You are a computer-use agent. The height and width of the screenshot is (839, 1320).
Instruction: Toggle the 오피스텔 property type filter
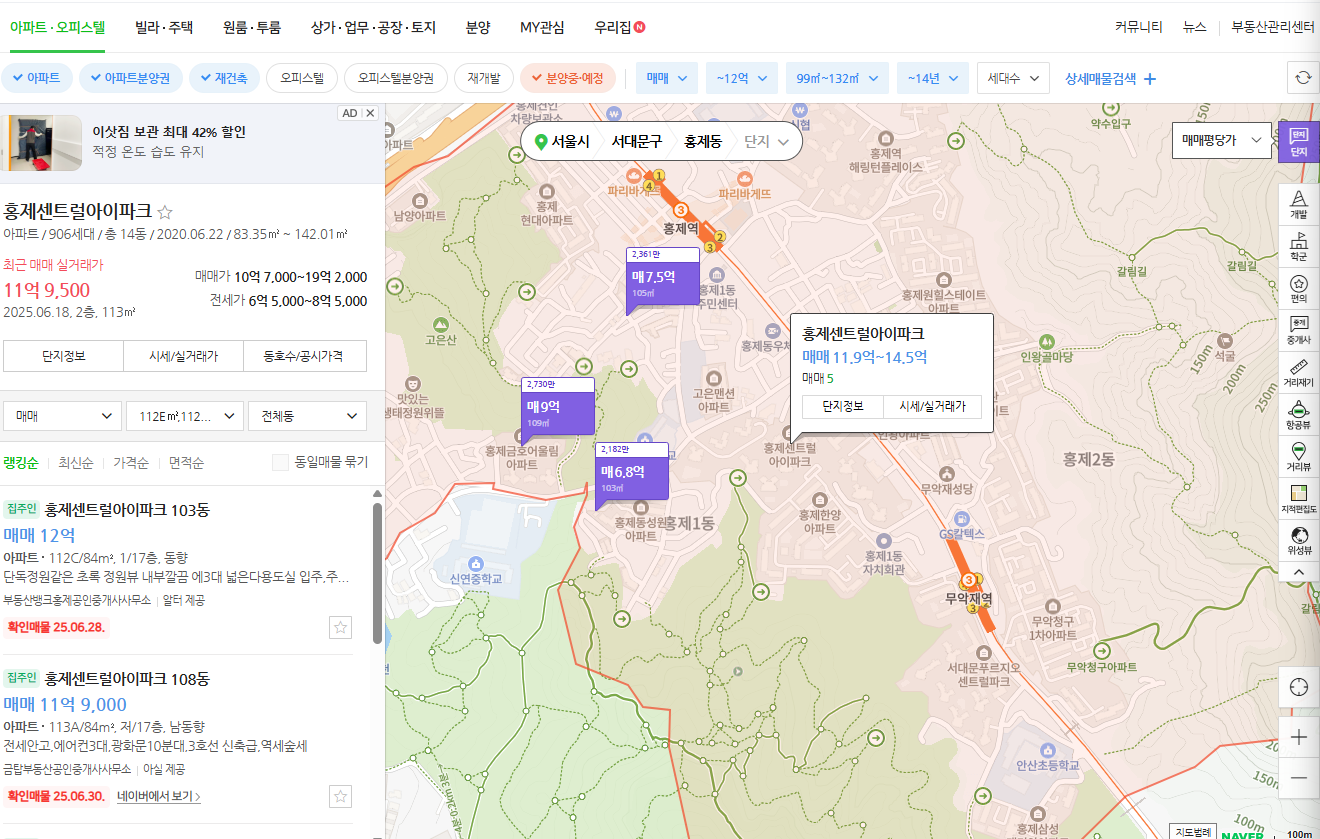301,78
